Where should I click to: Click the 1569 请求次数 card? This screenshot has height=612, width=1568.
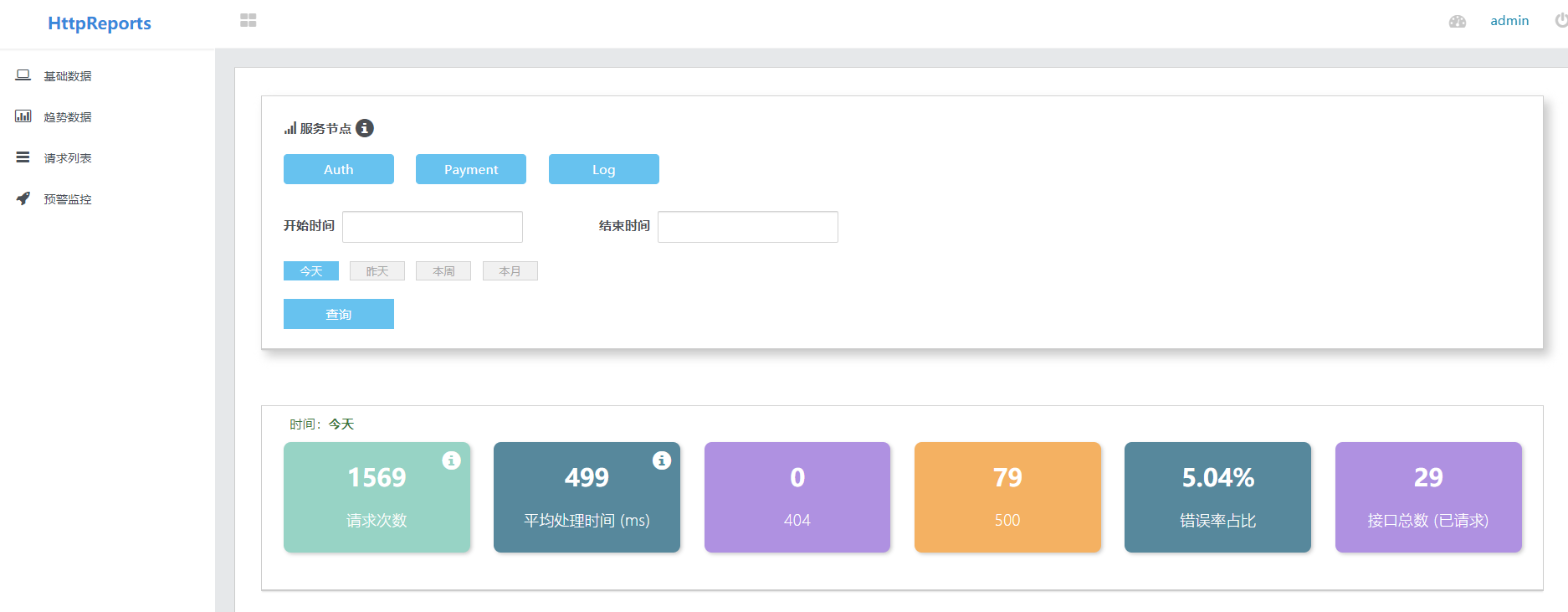[377, 497]
